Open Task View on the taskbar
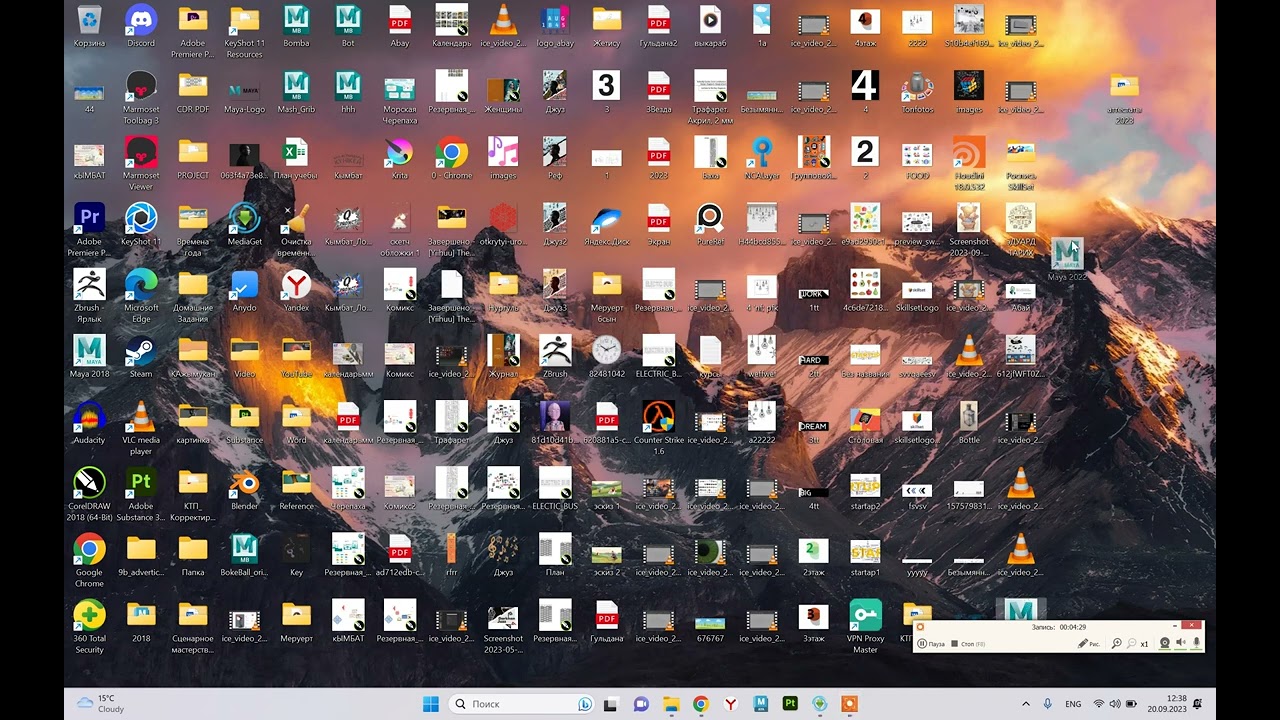1280x720 pixels. pyautogui.click(x=611, y=704)
